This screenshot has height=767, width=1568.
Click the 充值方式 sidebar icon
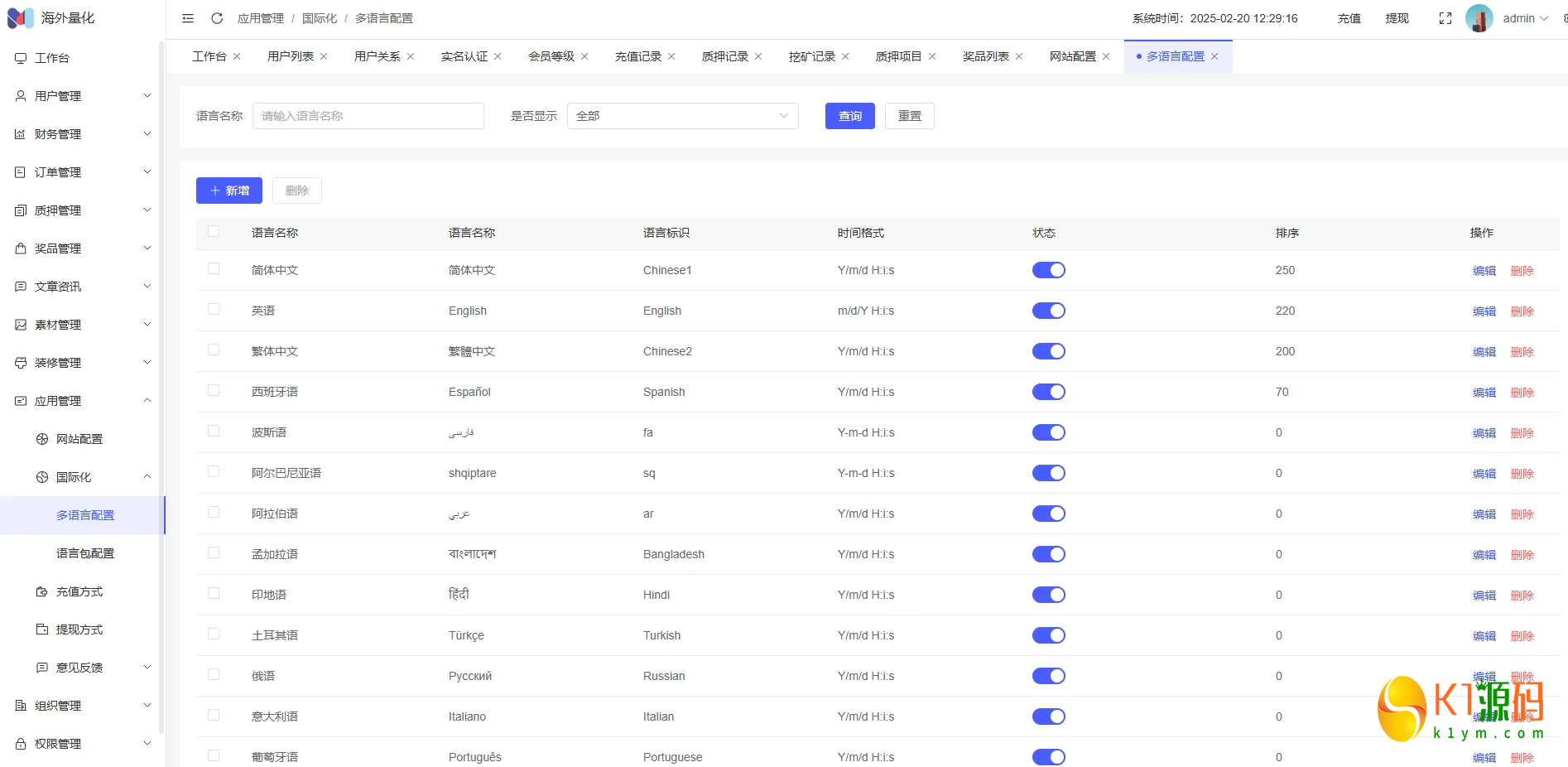pos(42,591)
